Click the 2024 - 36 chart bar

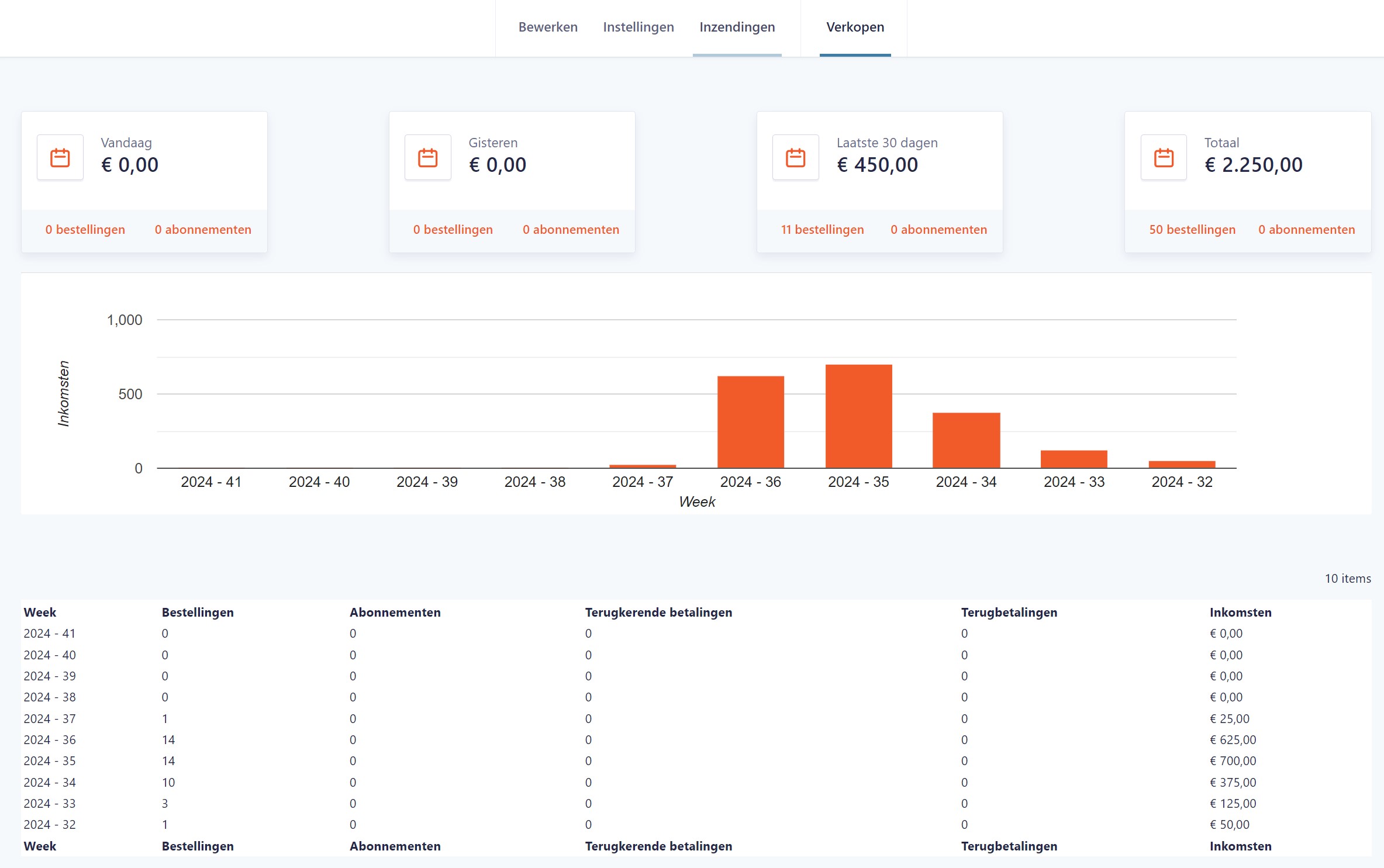click(x=751, y=422)
